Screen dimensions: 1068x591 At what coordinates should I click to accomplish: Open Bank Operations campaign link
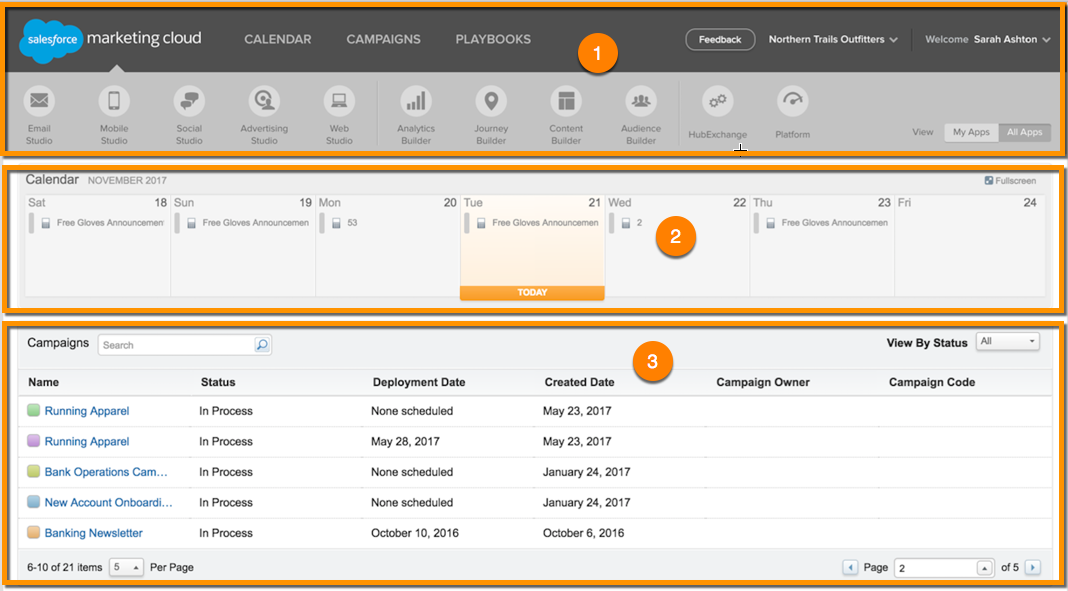click(106, 472)
